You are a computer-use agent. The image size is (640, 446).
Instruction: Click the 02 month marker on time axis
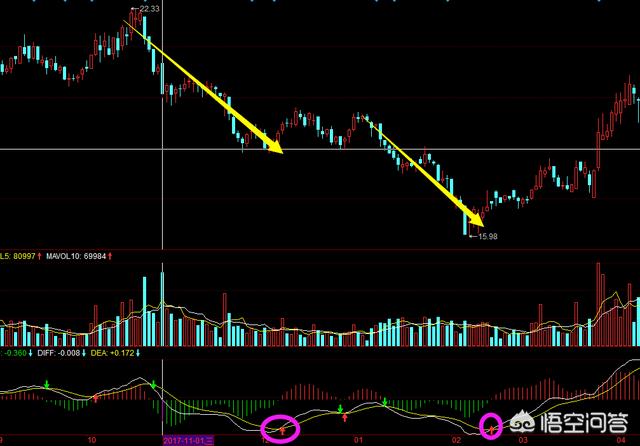456,440
